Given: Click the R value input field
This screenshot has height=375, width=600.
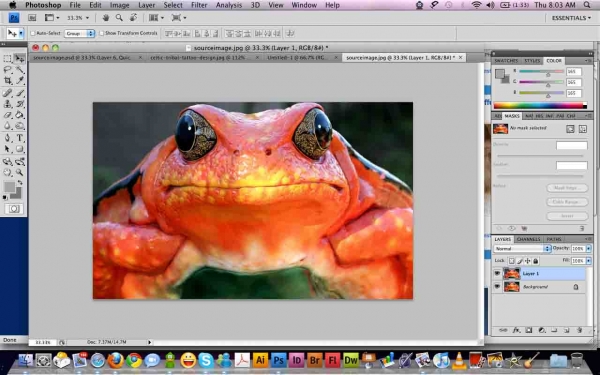Looking at the screenshot, I should [x=574, y=72].
